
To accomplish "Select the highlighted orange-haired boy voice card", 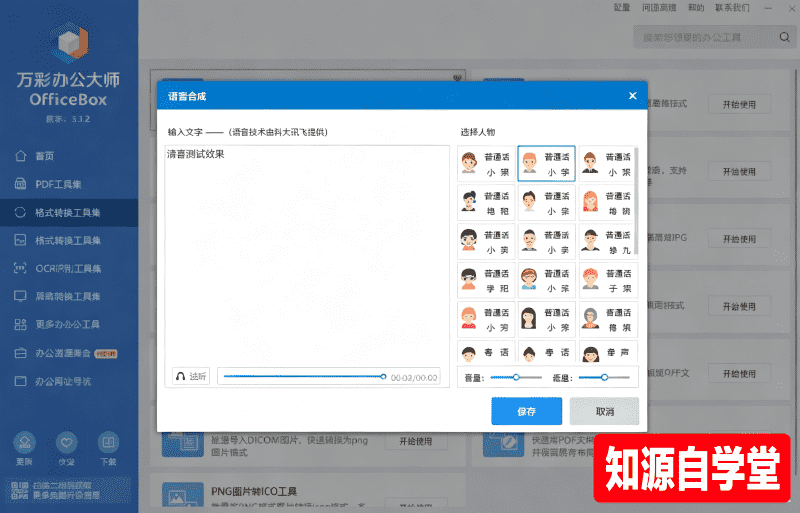I will tap(546, 164).
